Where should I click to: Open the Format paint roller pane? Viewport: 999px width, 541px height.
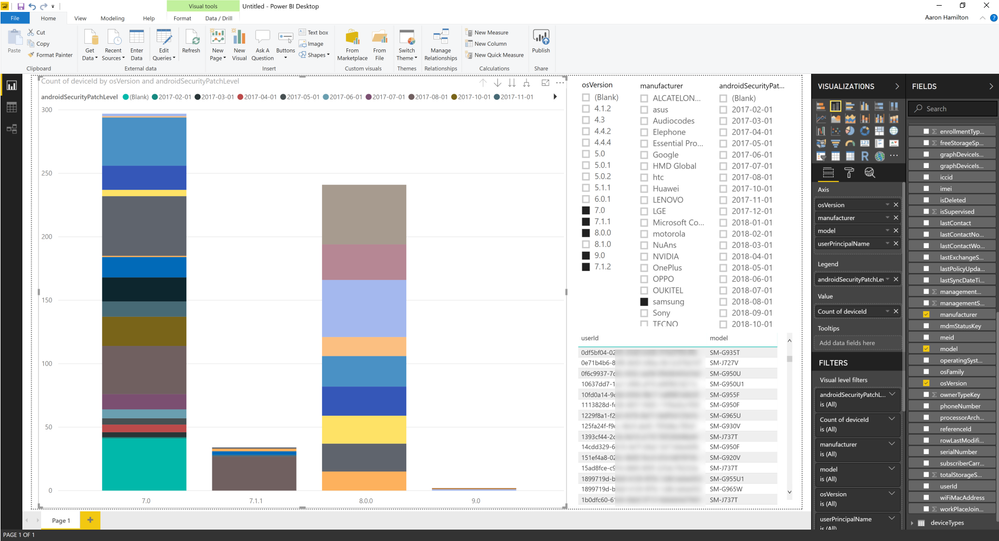849,173
